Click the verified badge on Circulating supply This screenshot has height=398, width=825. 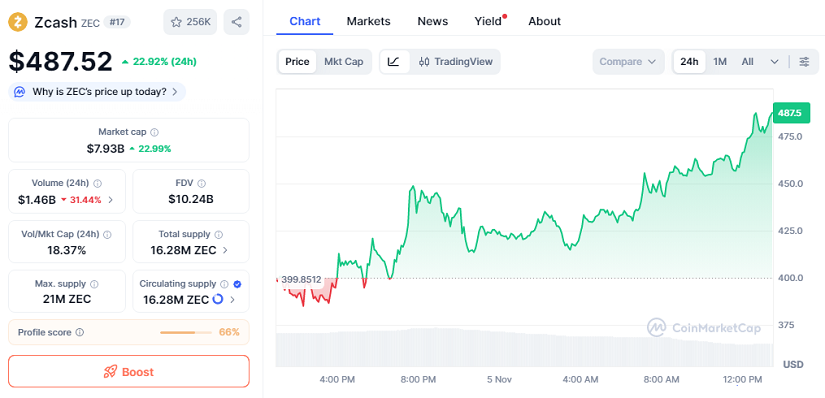tap(237, 284)
